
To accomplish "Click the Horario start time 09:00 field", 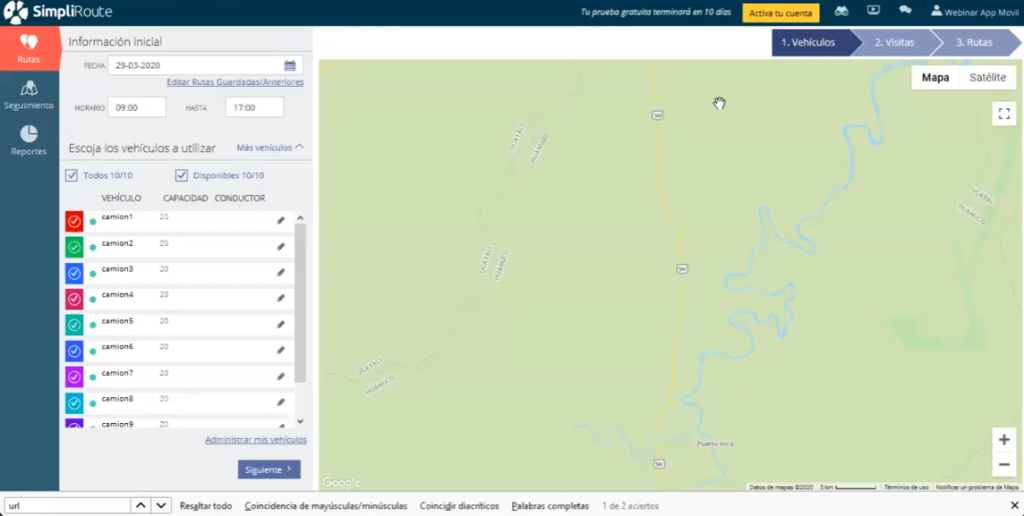I will 137,107.
